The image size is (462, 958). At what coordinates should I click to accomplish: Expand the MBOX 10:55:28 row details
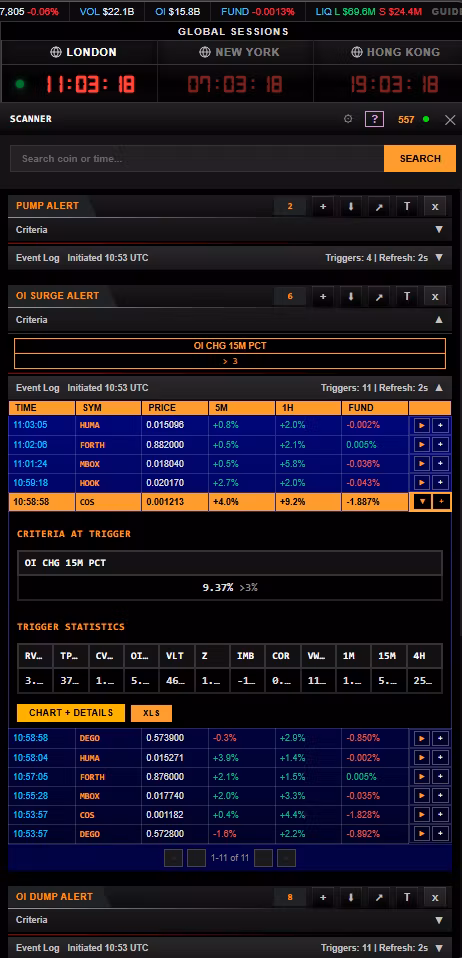coord(422,795)
